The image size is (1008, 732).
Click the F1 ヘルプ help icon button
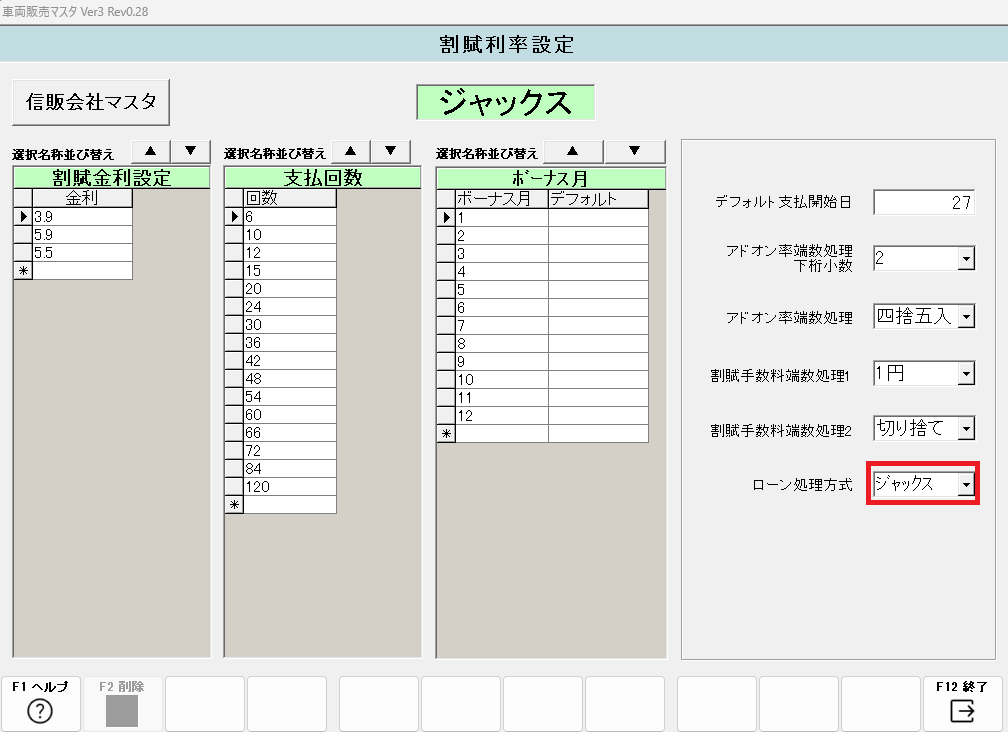(40, 704)
